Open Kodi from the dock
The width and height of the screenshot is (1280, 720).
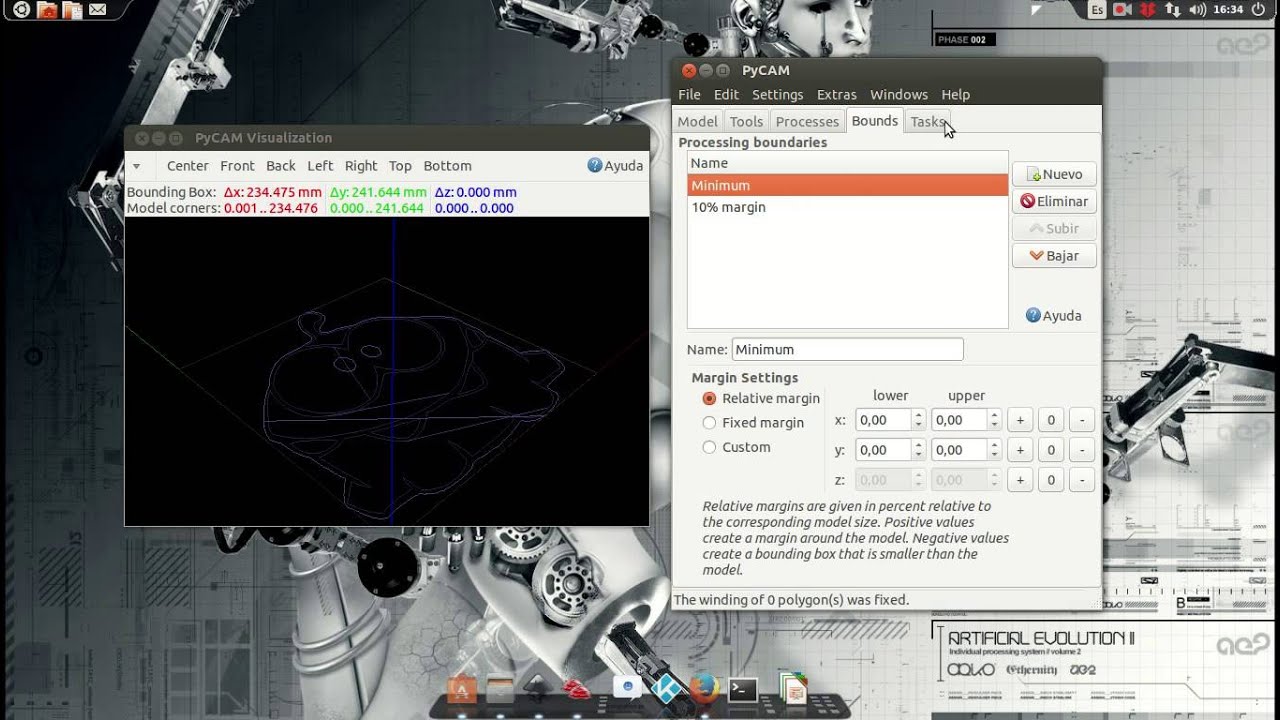pyautogui.click(x=666, y=688)
